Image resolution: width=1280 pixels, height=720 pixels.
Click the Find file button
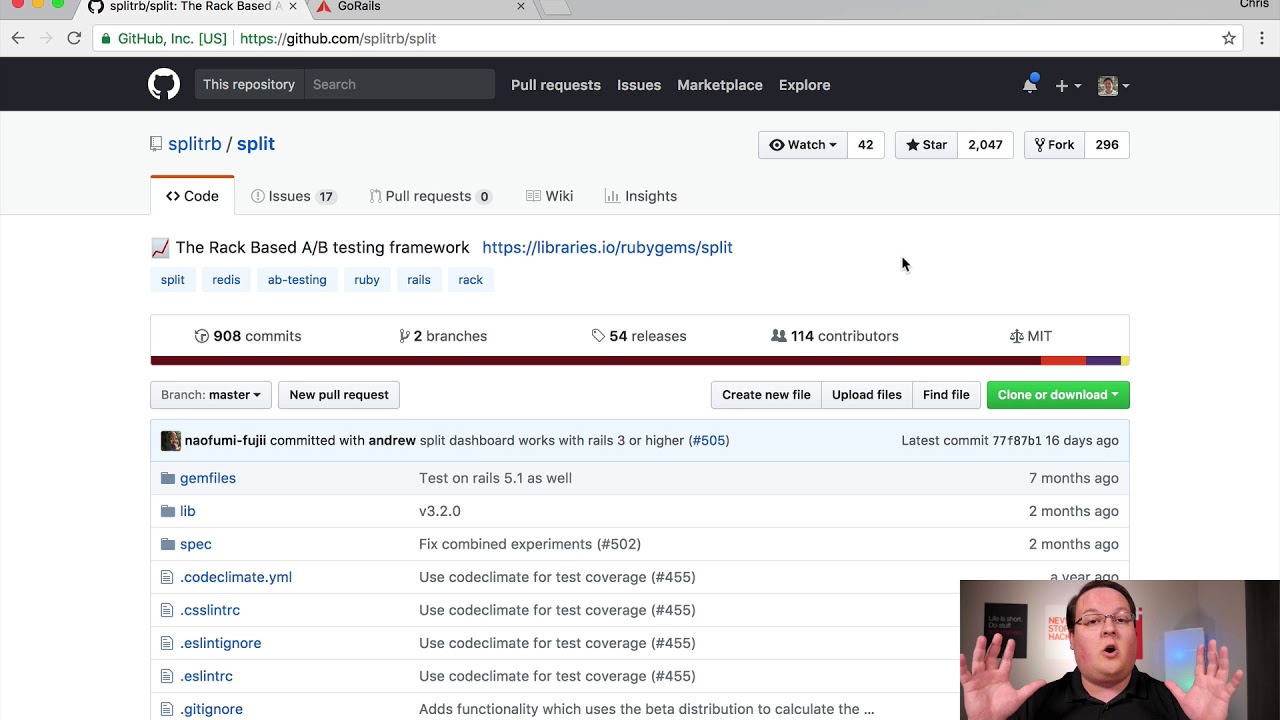tap(946, 395)
